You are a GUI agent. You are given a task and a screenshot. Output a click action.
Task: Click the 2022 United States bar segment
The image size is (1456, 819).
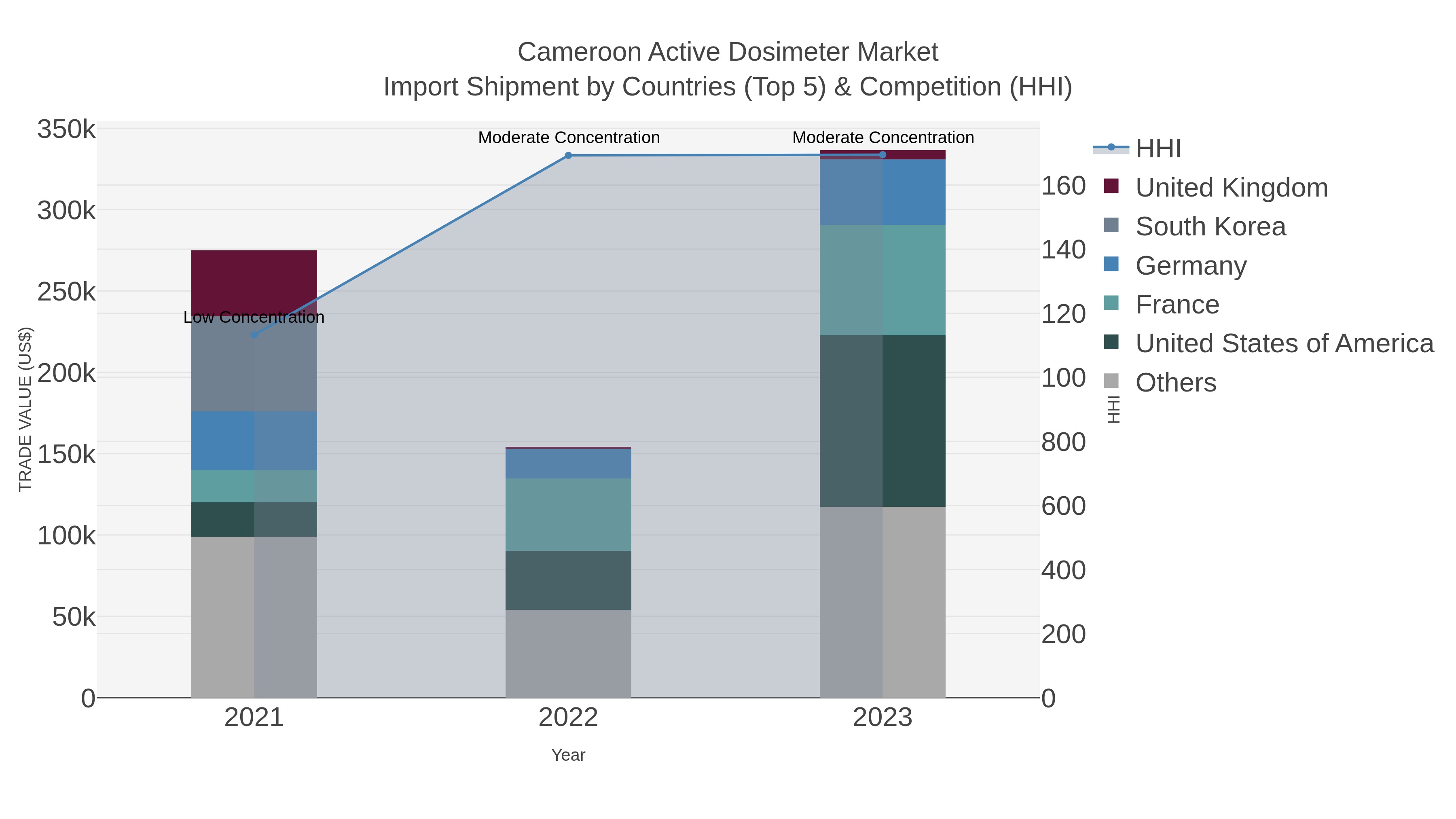pyautogui.click(x=569, y=580)
